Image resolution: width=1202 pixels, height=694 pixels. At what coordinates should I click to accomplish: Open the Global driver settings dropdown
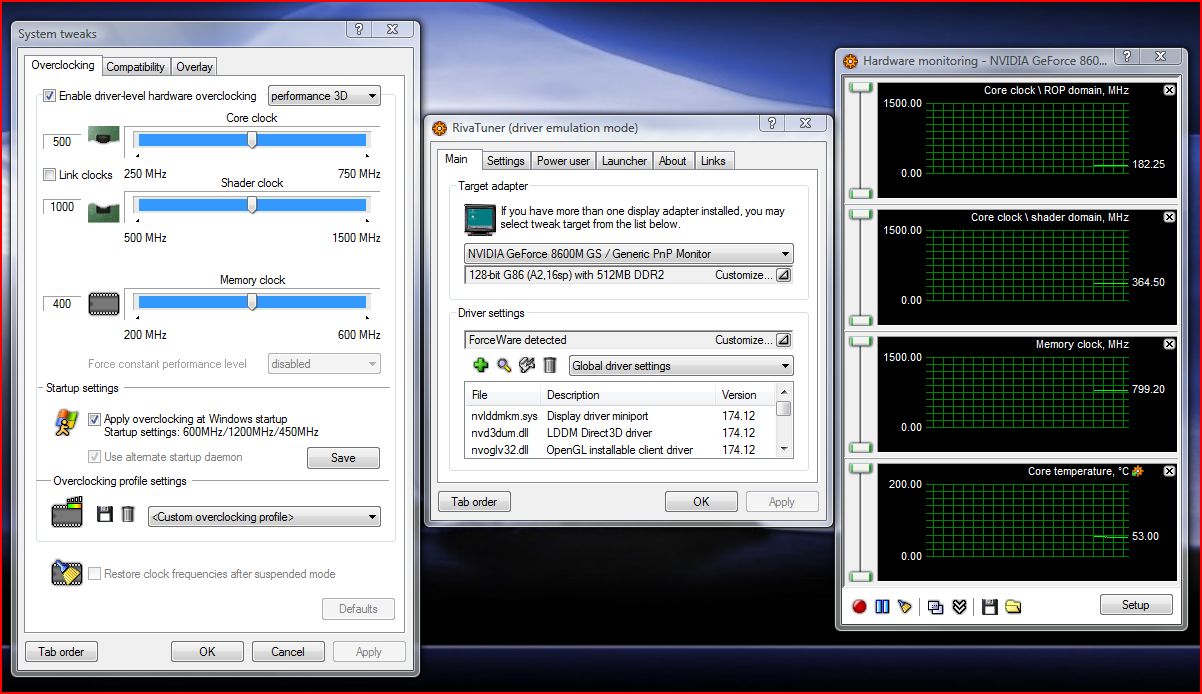(680, 366)
